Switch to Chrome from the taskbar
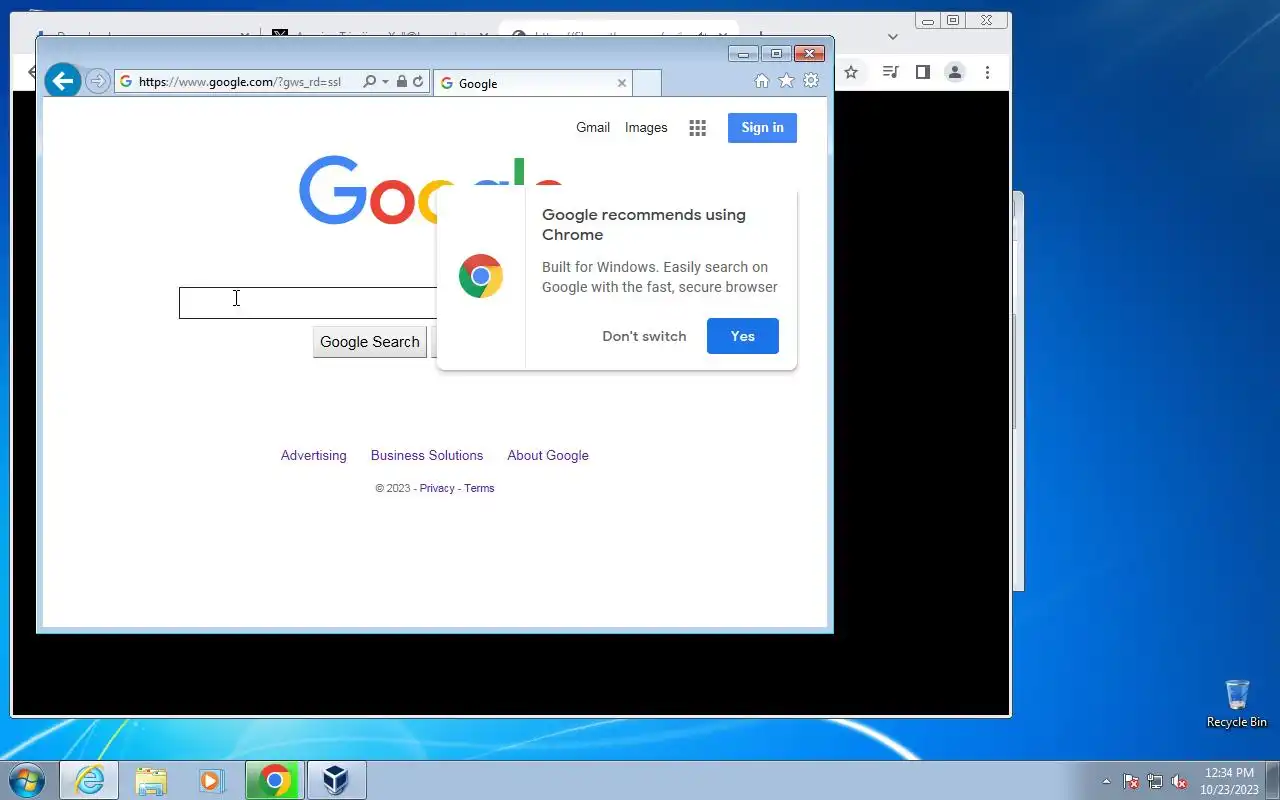This screenshot has width=1280, height=800. click(275, 780)
